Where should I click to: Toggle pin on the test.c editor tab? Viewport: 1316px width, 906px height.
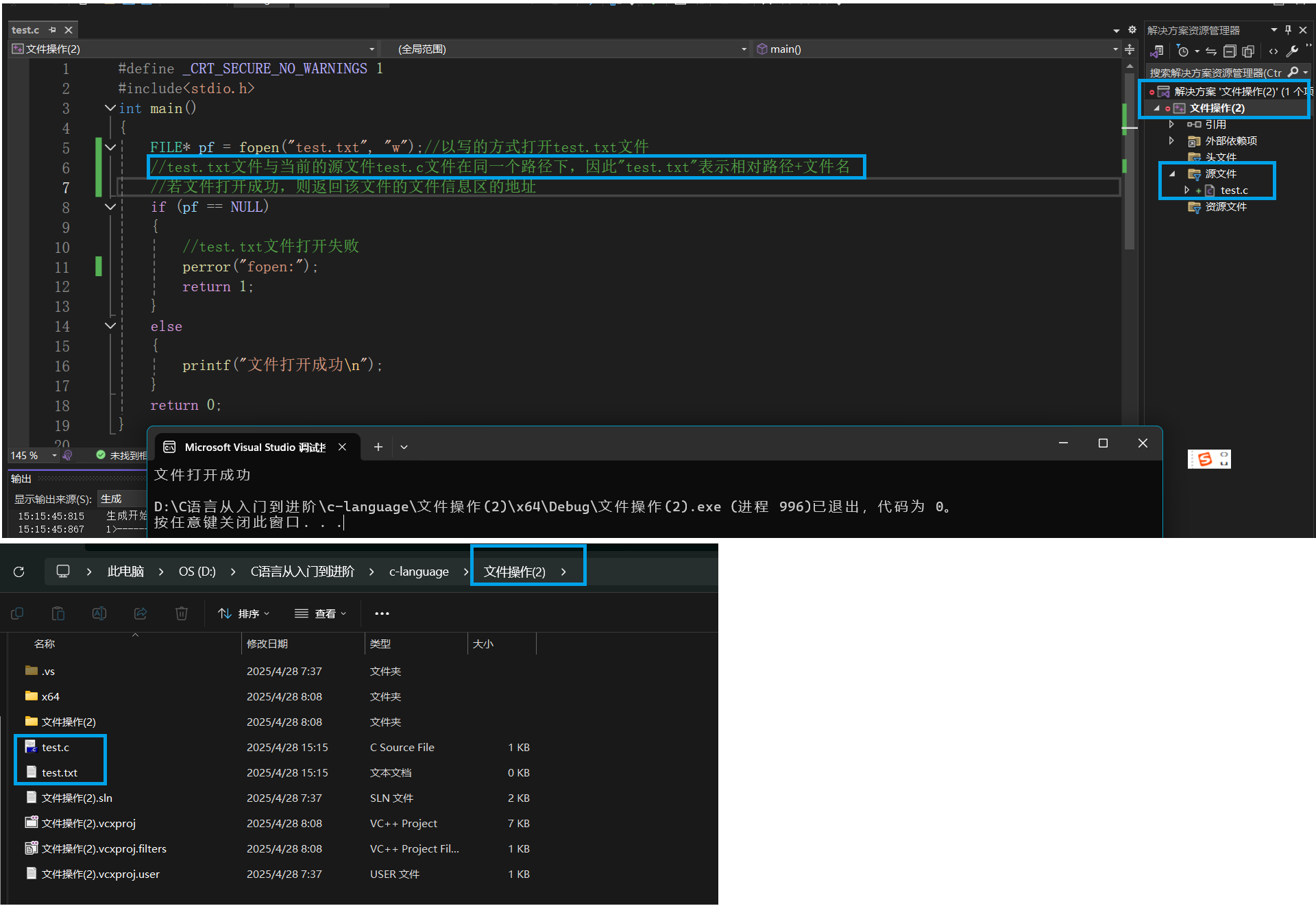(53, 29)
